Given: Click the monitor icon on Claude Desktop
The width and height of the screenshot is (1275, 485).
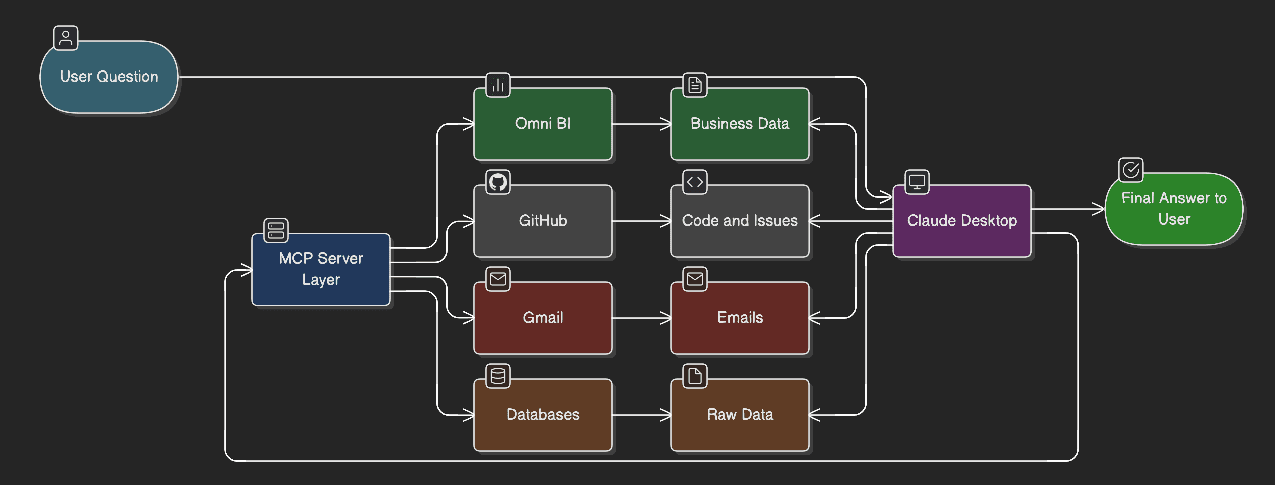Looking at the screenshot, I should [917, 182].
